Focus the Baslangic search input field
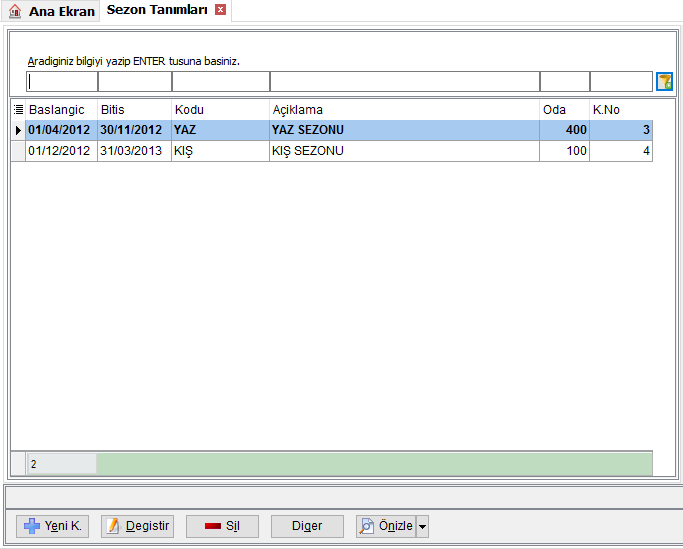 click(62, 81)
